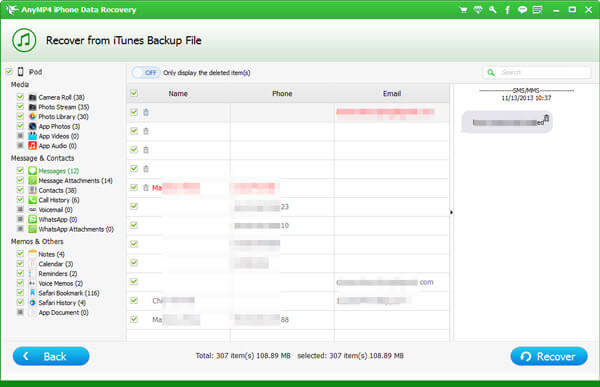600x387 pixels.
Task: Uncheck the iPod device checkbox
Action: (9, 72)
